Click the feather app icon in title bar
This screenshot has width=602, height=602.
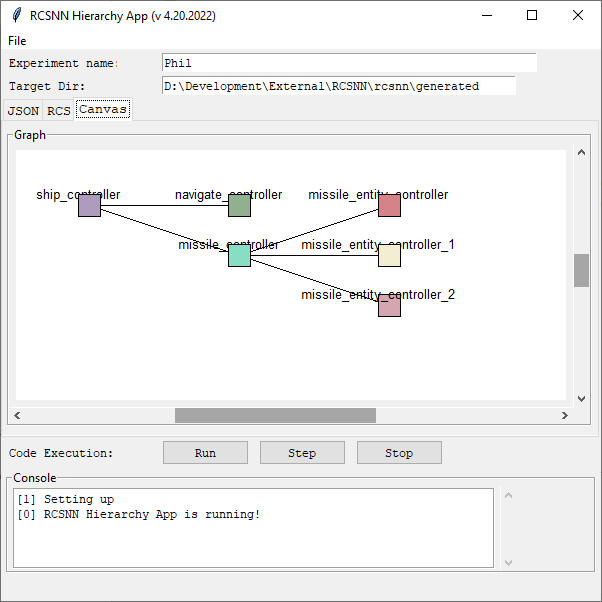(17, 16)
